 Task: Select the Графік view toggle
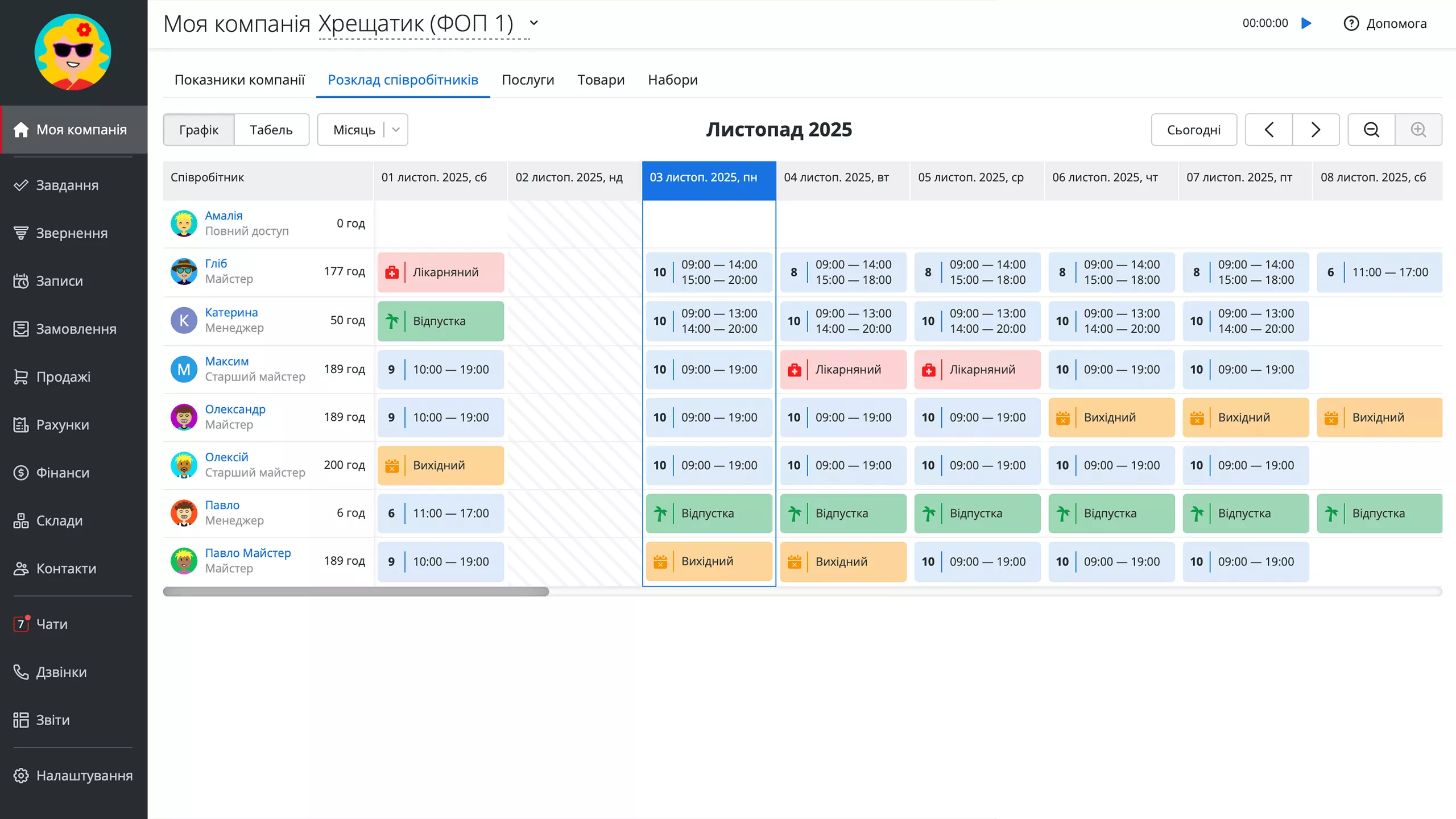(198, 130)
